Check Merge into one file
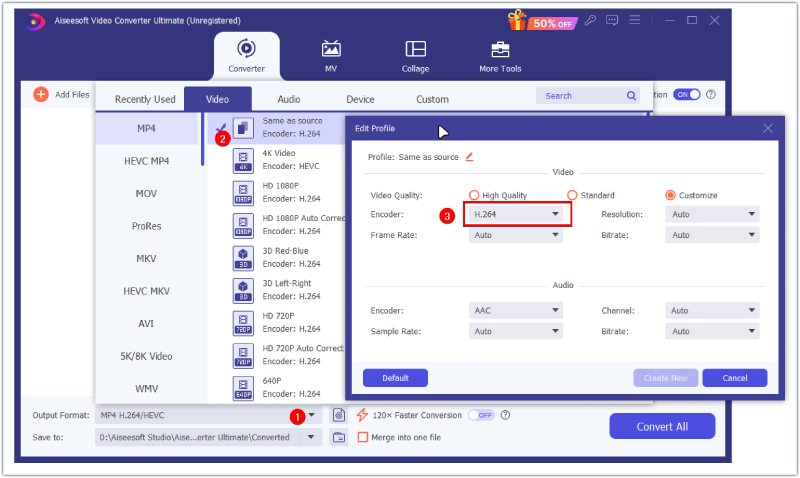 [363, 437]
